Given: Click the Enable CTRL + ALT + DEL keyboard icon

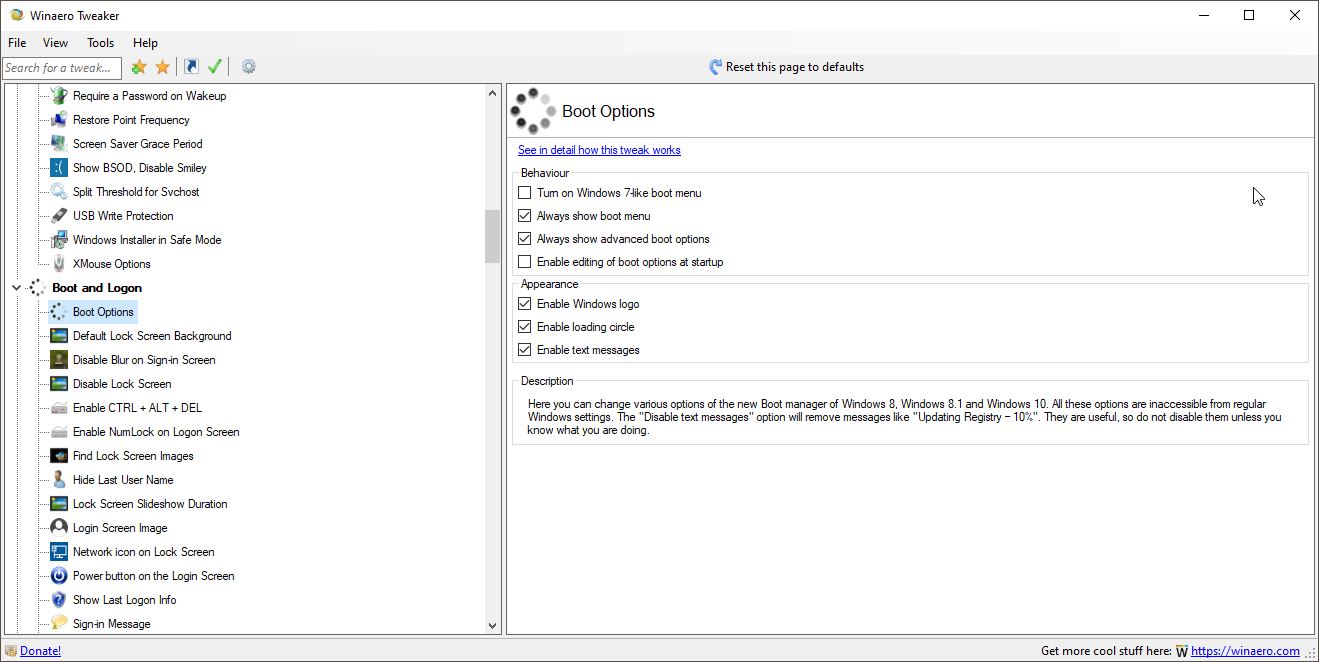Looking at the screenshot, I should point(59,408).
